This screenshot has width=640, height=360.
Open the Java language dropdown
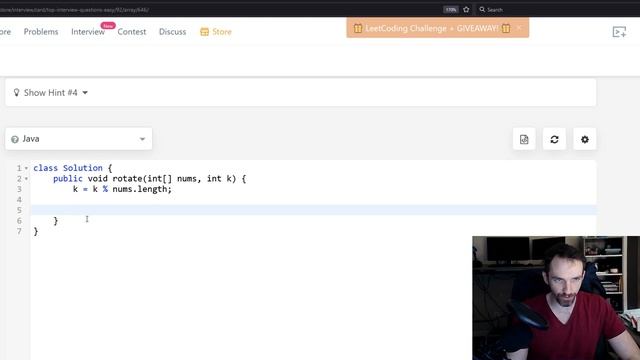pyautogui.click(x=78, y=139)
